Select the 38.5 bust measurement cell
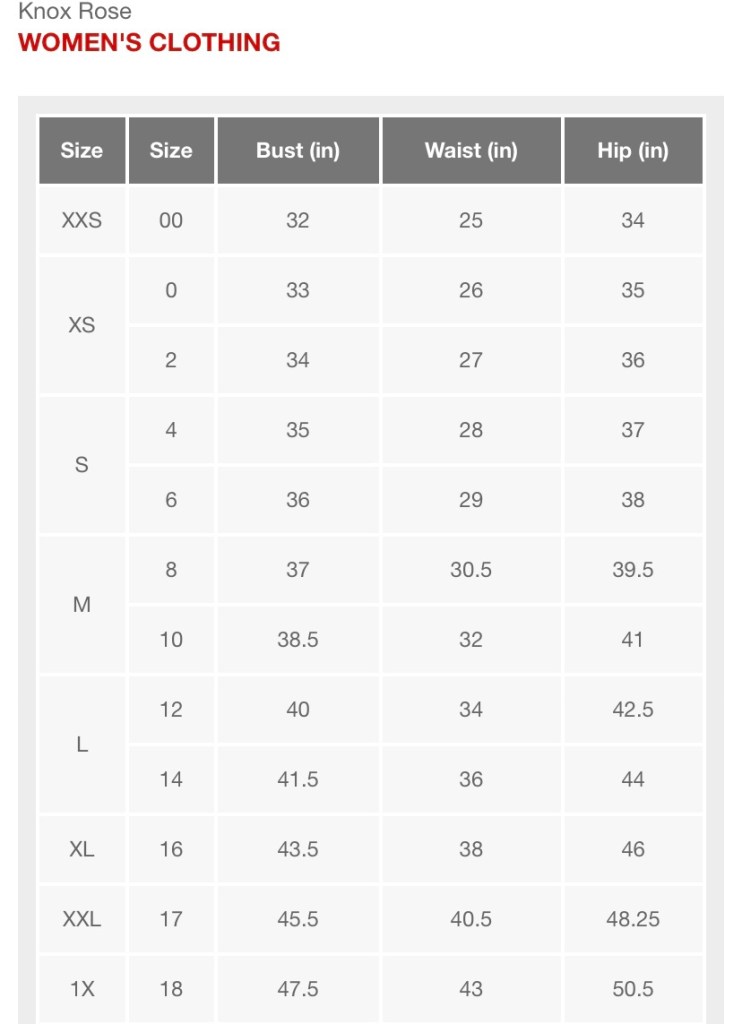Viewport: 742px width, 1024px height. [x=298, y=639]
